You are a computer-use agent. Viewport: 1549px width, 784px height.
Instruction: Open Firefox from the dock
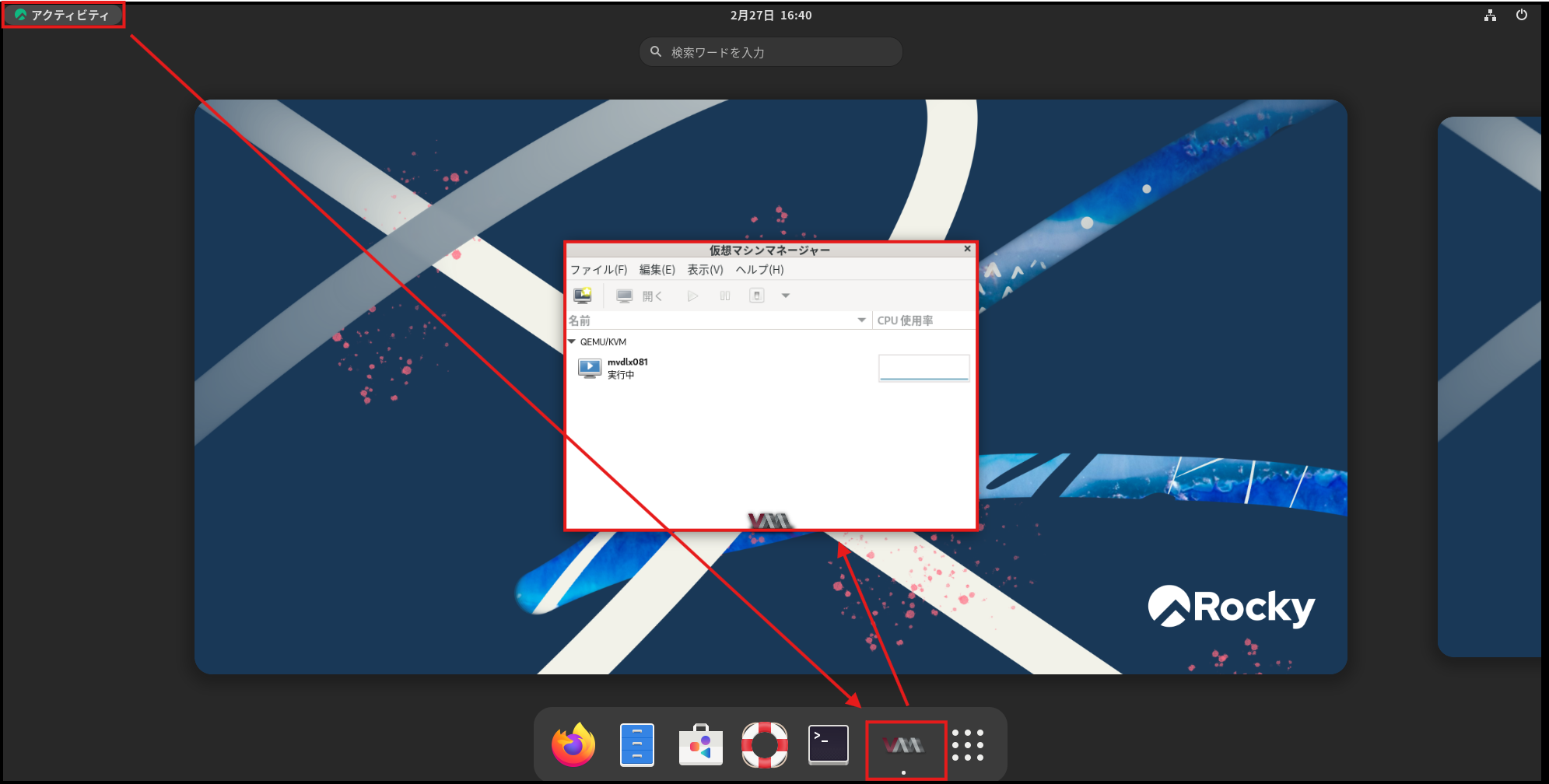click(x=573, y=745)
